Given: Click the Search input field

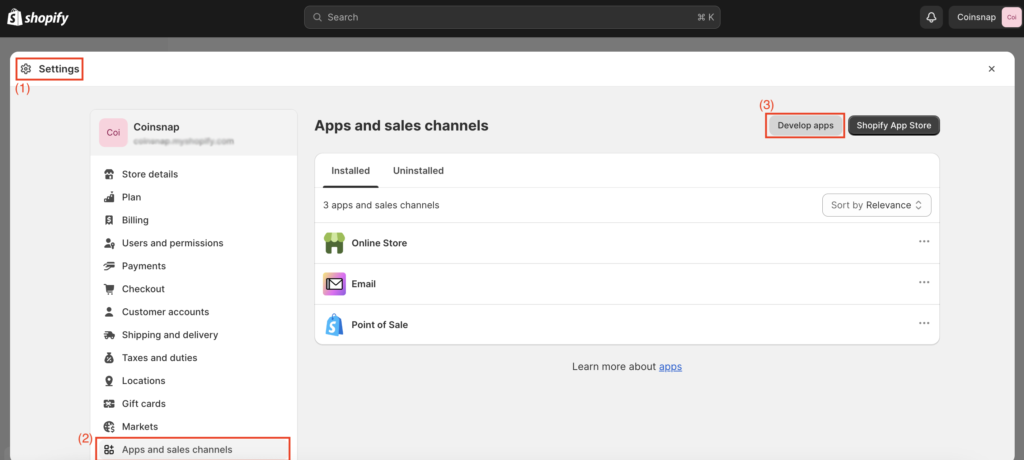Looking at the screenshot, I should (512, 17).
